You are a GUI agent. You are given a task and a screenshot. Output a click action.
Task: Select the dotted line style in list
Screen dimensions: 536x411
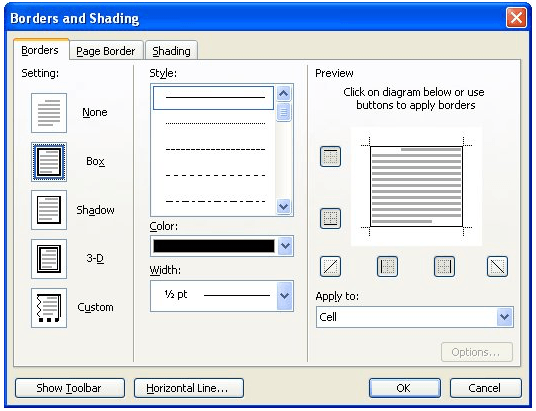(215, 123)
